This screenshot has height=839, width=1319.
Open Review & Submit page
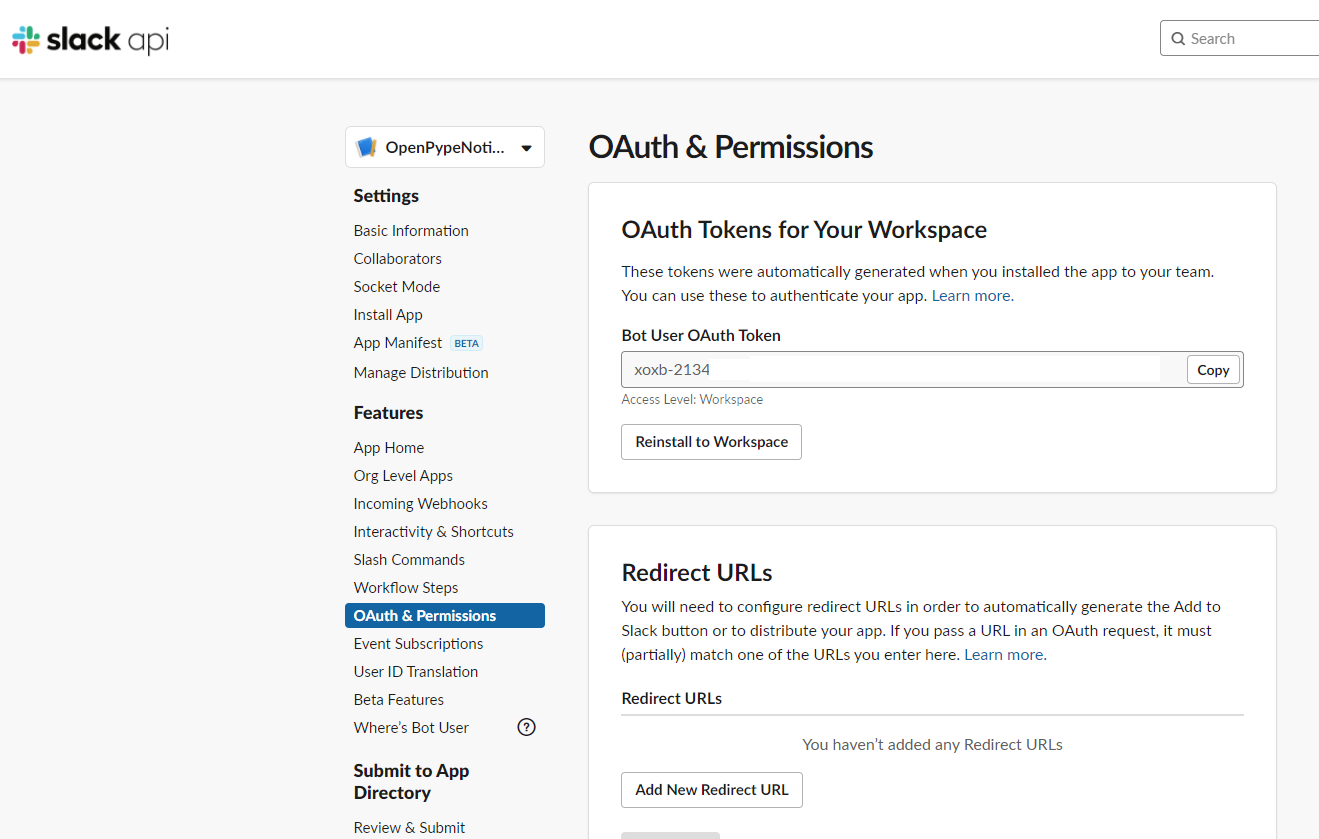[x=409, y=827]
